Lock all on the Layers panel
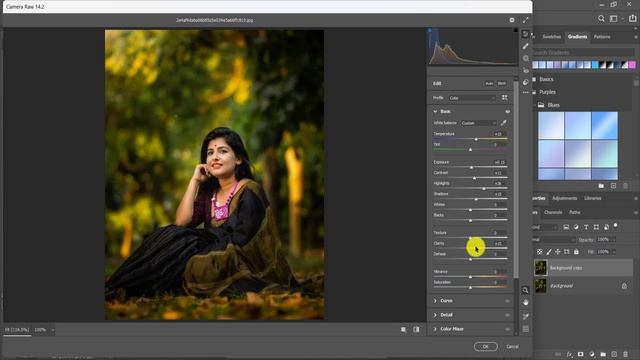Screen dimensions: 640x360 [x=576, y=252]
